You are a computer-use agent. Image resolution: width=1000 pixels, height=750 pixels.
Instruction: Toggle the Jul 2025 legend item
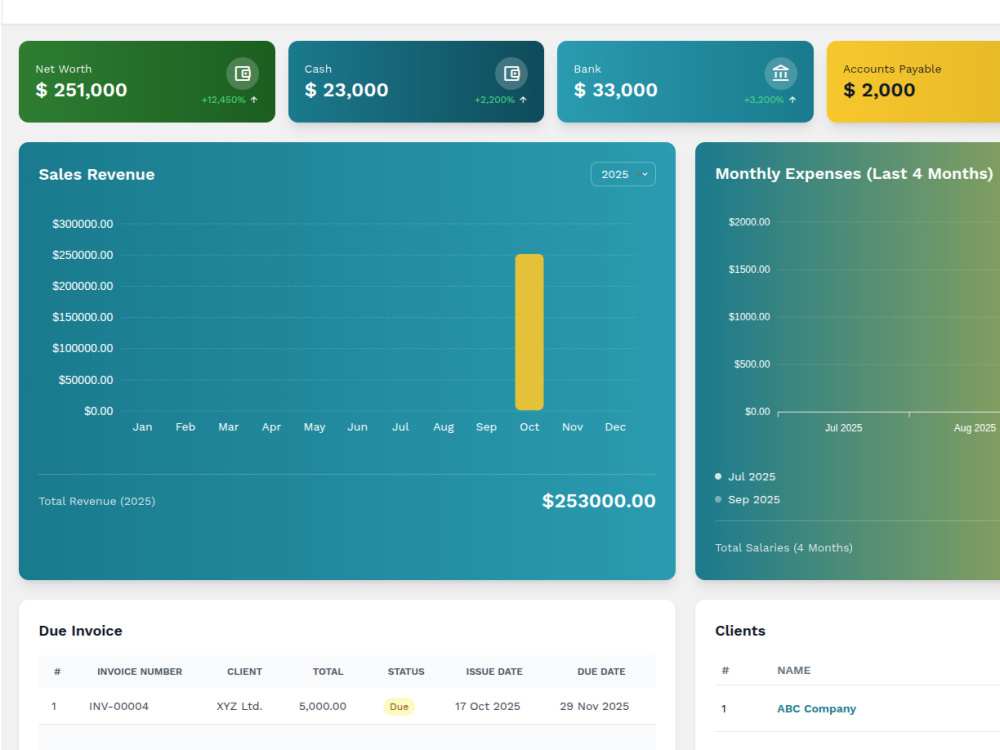coord(745,476)
